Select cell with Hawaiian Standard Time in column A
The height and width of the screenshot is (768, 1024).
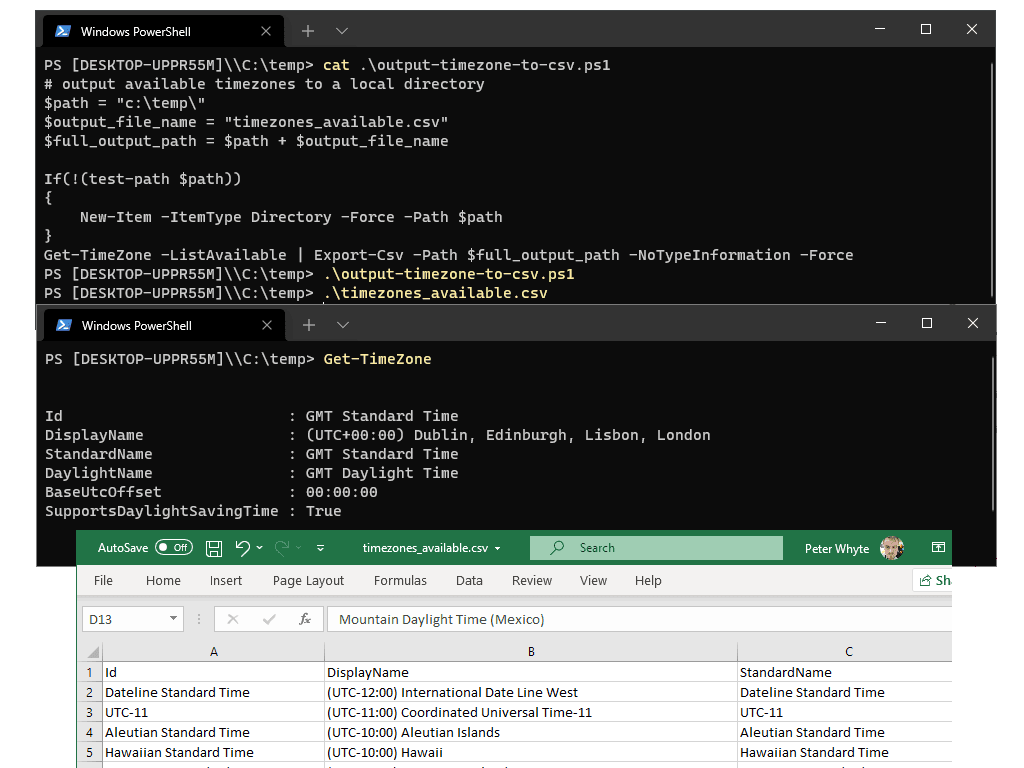(214, 752)
